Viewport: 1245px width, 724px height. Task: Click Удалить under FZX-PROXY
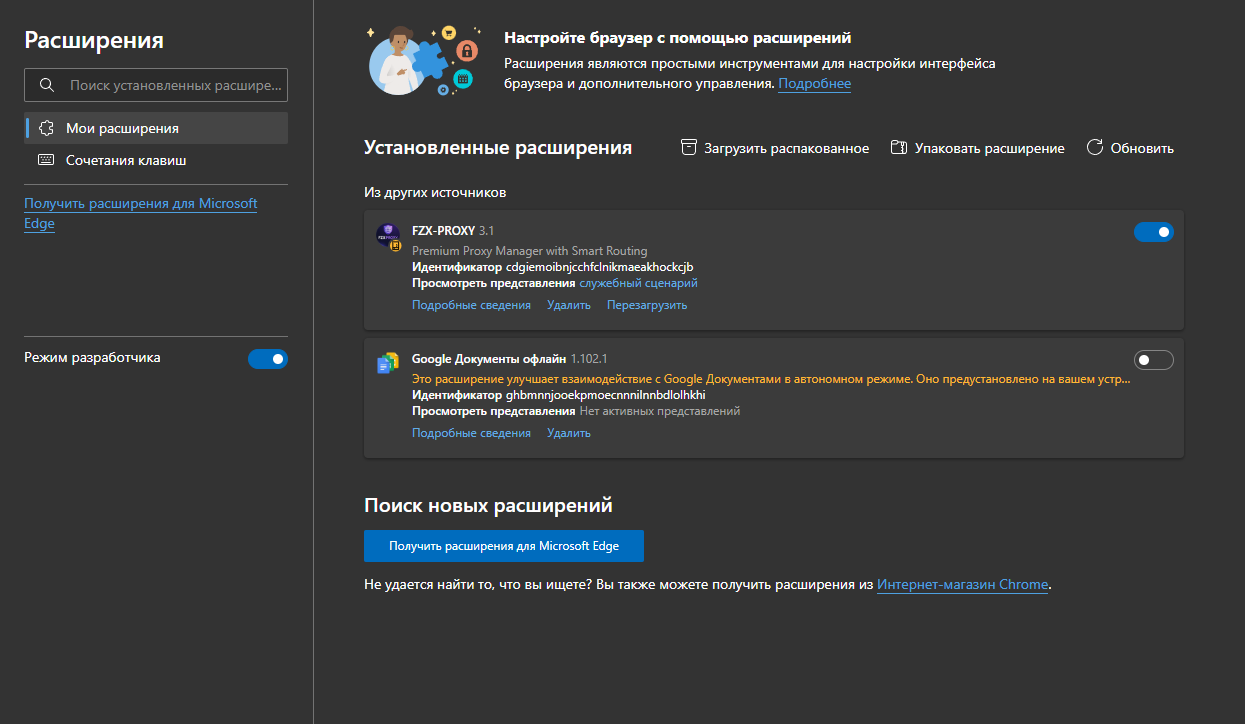click(569, 305)
